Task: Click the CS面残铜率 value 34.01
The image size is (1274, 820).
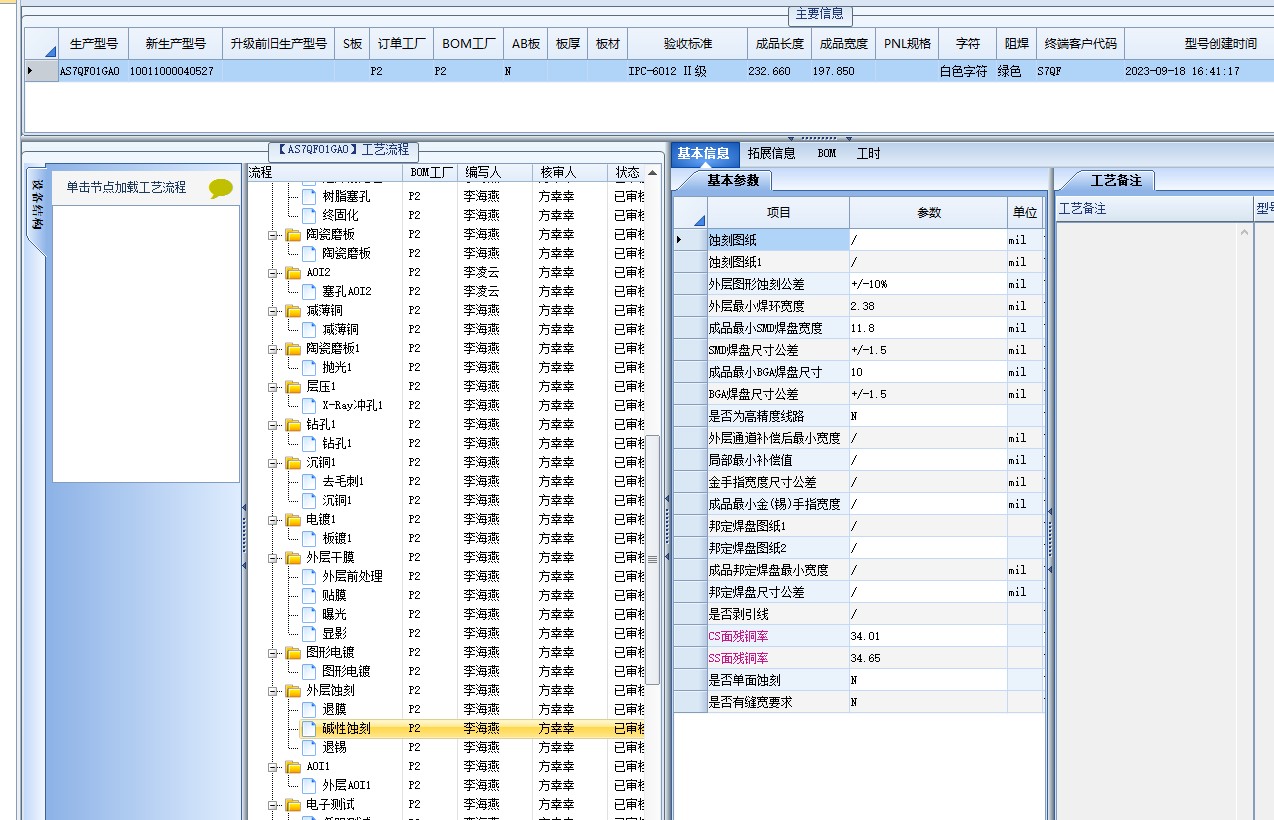Action: pyautogui.click(x=928, y=636)
